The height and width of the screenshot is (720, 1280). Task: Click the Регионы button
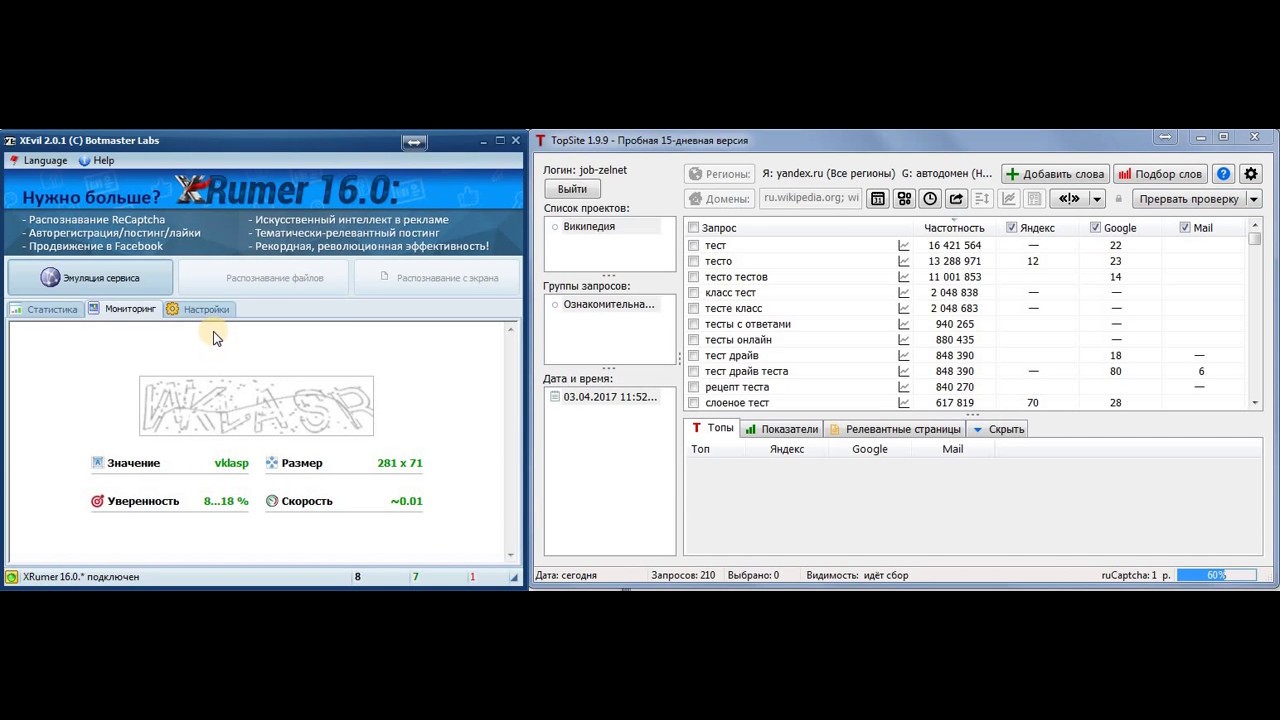(719, 174)
